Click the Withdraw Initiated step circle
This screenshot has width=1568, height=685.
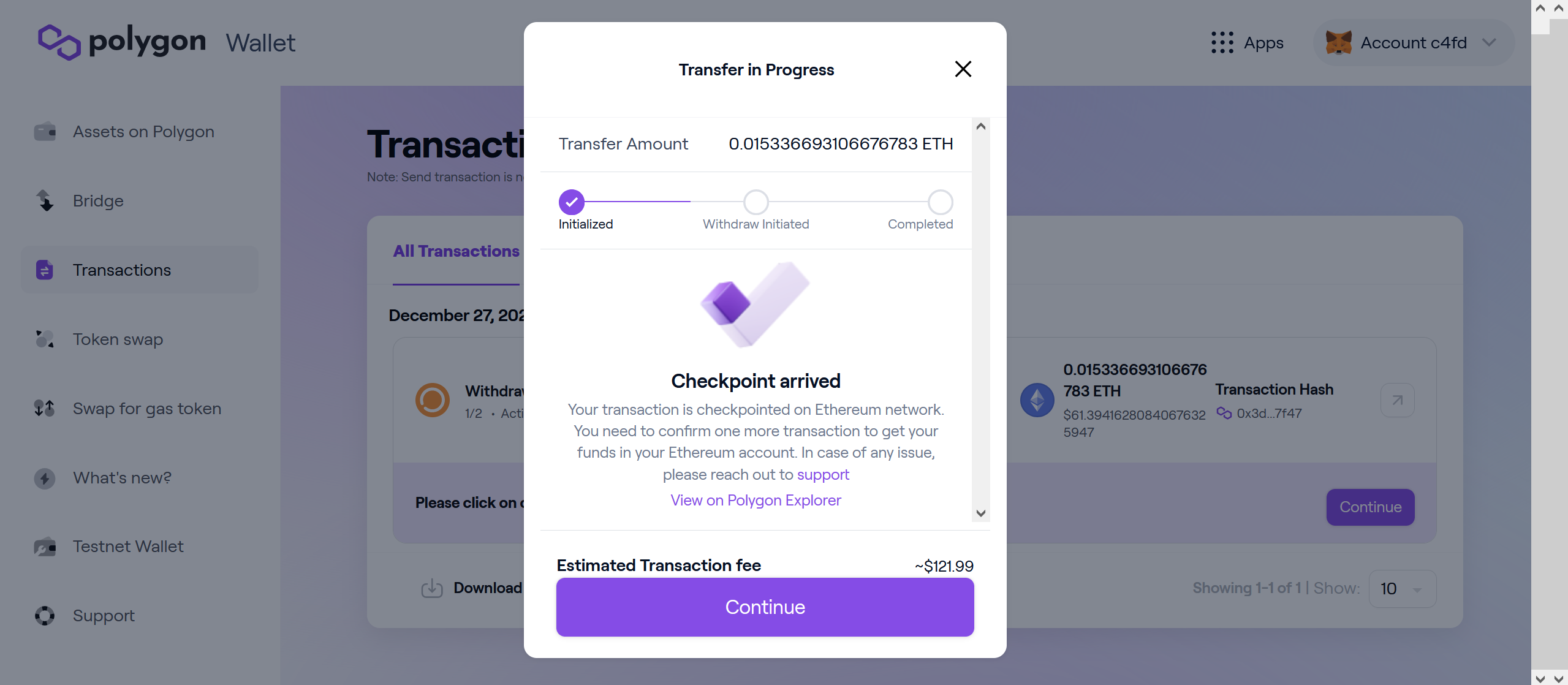pyautogui.click(x=756, y=202)
